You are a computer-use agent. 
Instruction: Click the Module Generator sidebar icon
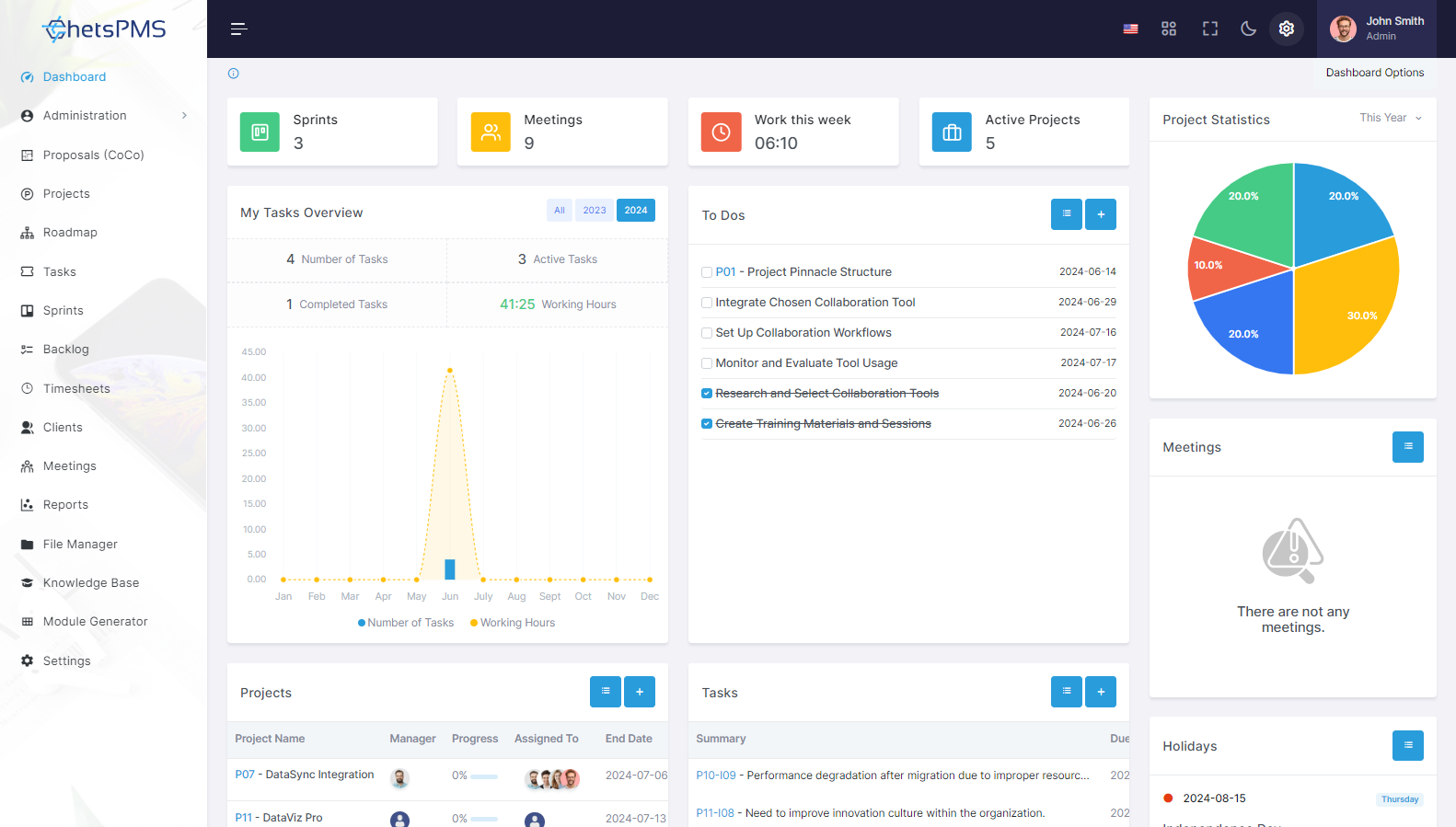(x=27, y=622)
